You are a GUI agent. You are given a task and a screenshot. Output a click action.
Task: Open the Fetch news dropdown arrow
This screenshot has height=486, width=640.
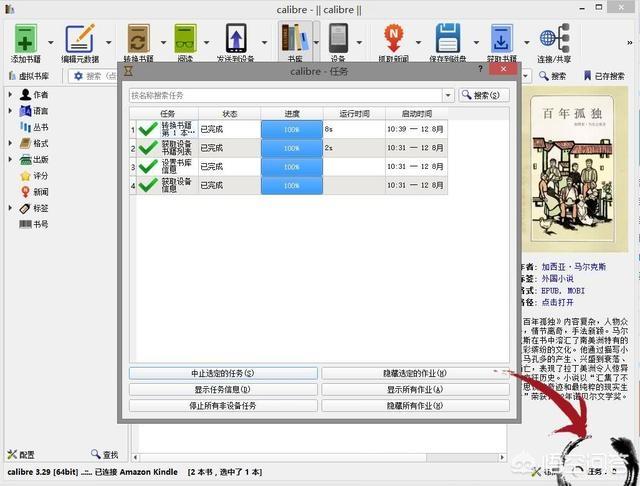pos(418,42)
